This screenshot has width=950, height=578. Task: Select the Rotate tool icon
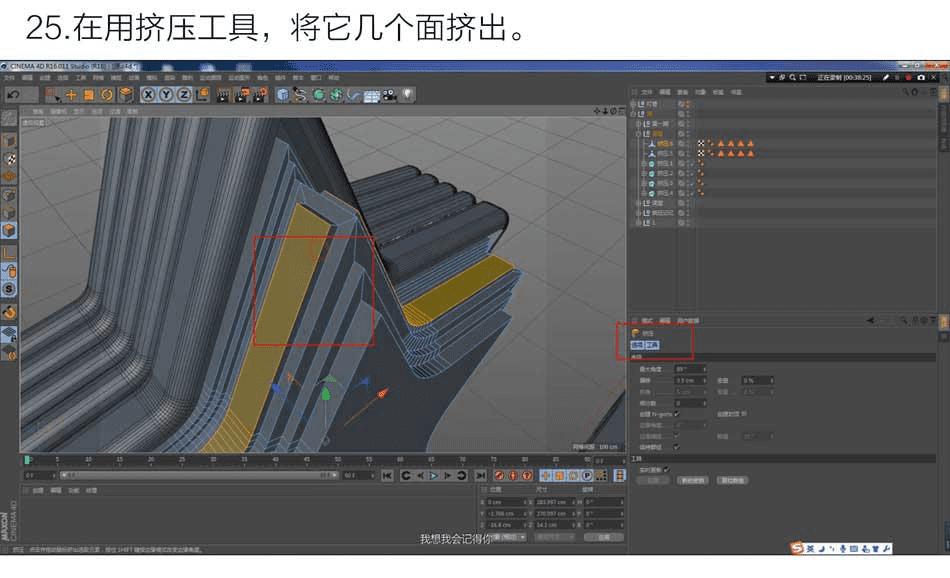pyautogui.click(x=107, y=95)
